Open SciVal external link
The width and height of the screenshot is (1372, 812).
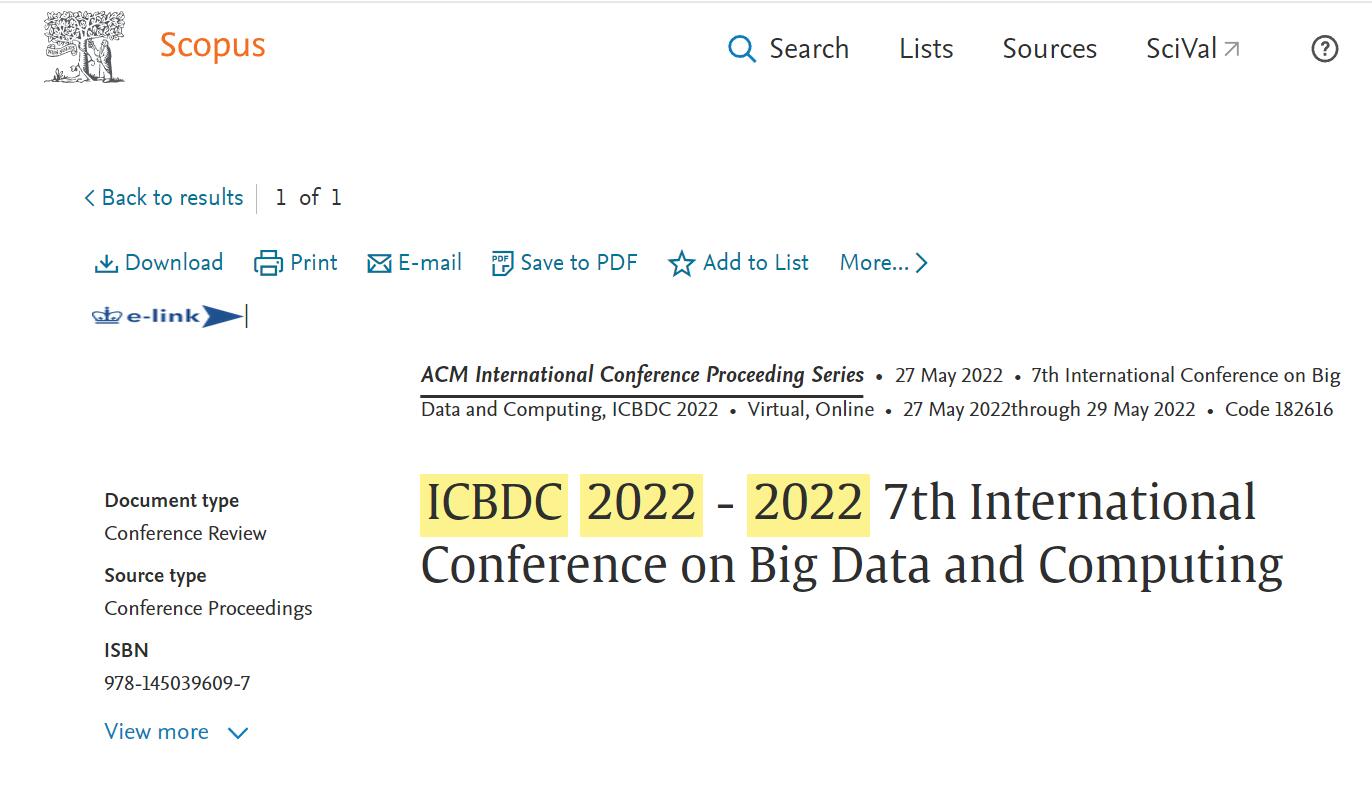(1181, 49)
